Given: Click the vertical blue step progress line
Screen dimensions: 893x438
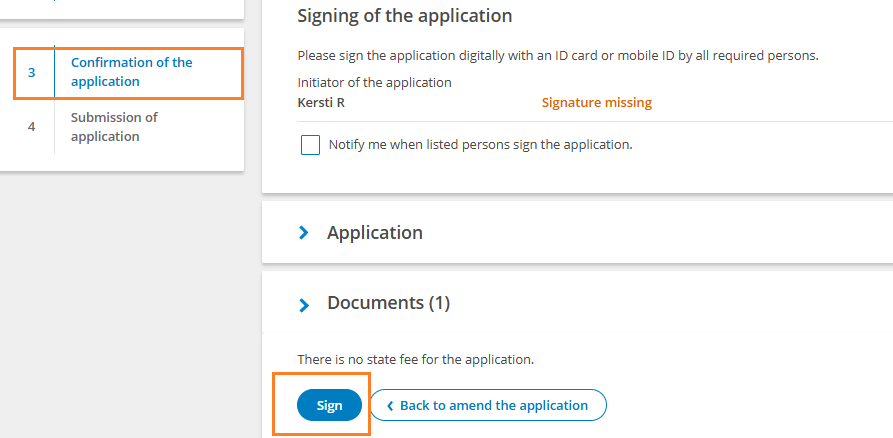Looking at the screenshot, I should coord(55,71).
